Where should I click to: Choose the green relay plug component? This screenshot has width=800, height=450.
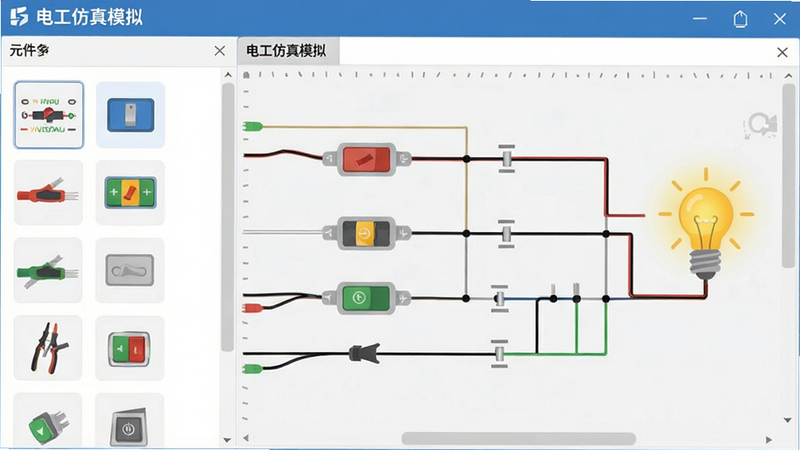[48, 421]
